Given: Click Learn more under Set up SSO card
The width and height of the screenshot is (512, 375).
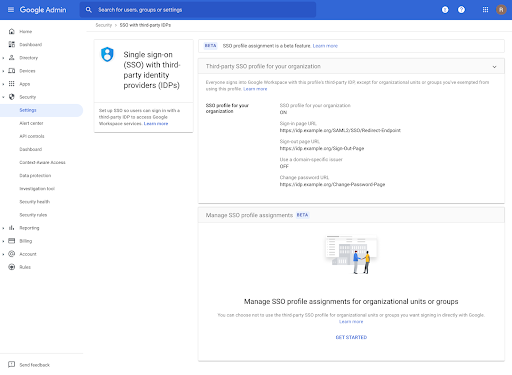Looking at the screenshot, I should [x=156, y=124].
